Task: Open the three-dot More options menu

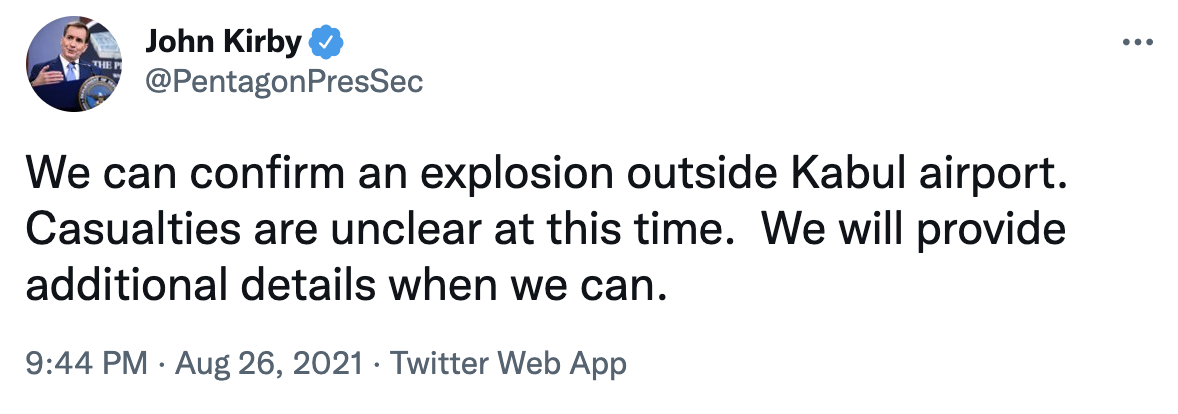Action: pos(1138,43)
